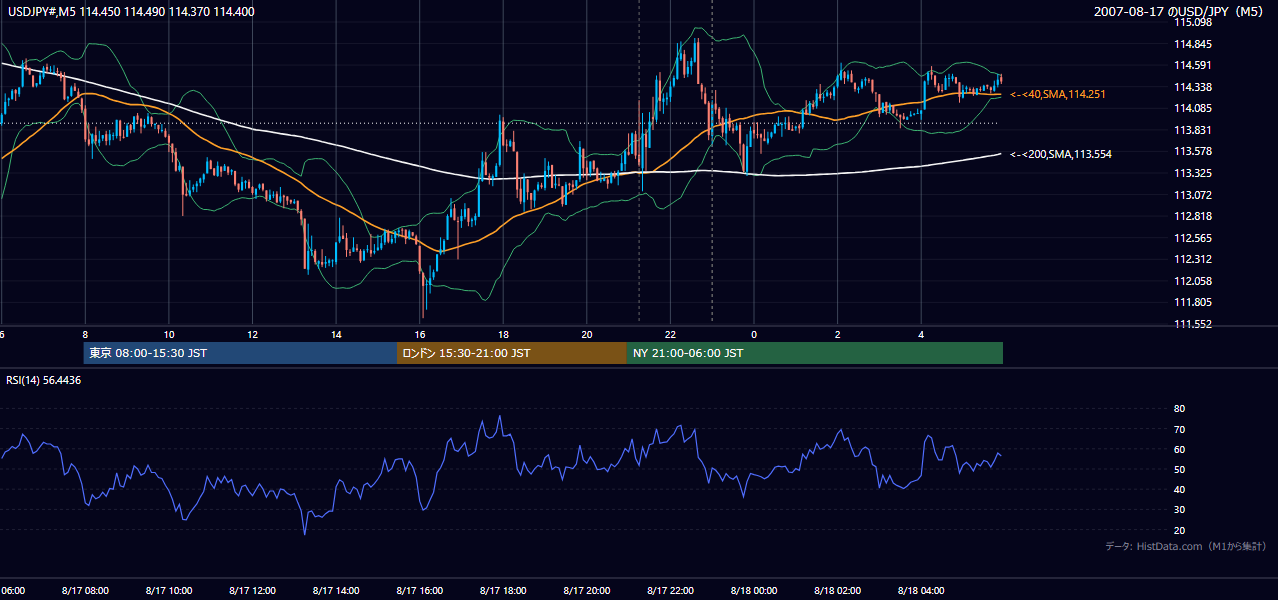Click the 8/17 18:00 time axis label

tap(503, 591)
